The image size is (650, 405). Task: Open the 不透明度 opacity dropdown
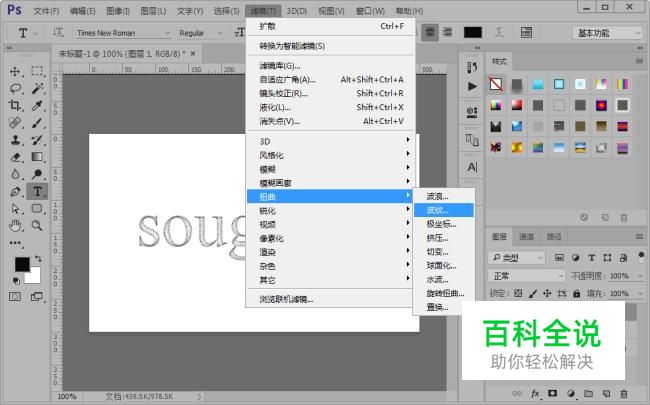click(x=640, y=276)
